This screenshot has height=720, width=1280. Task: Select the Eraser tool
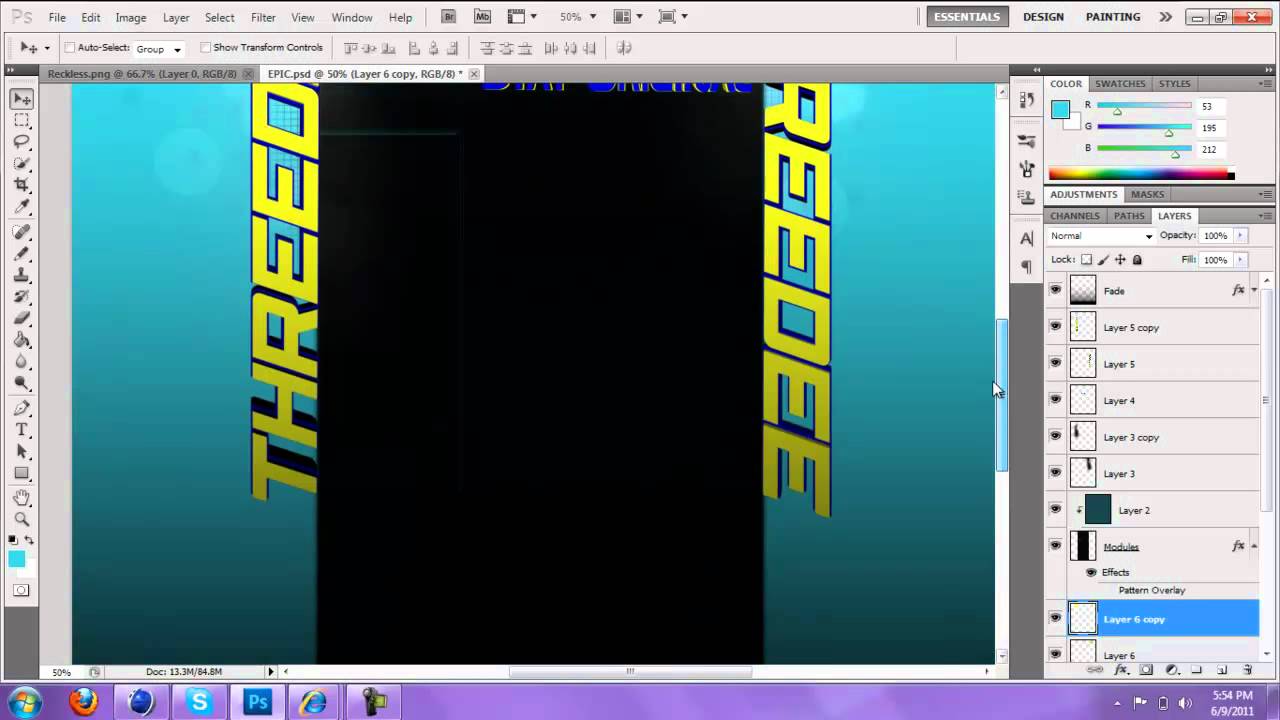click(x=22, y=318)
